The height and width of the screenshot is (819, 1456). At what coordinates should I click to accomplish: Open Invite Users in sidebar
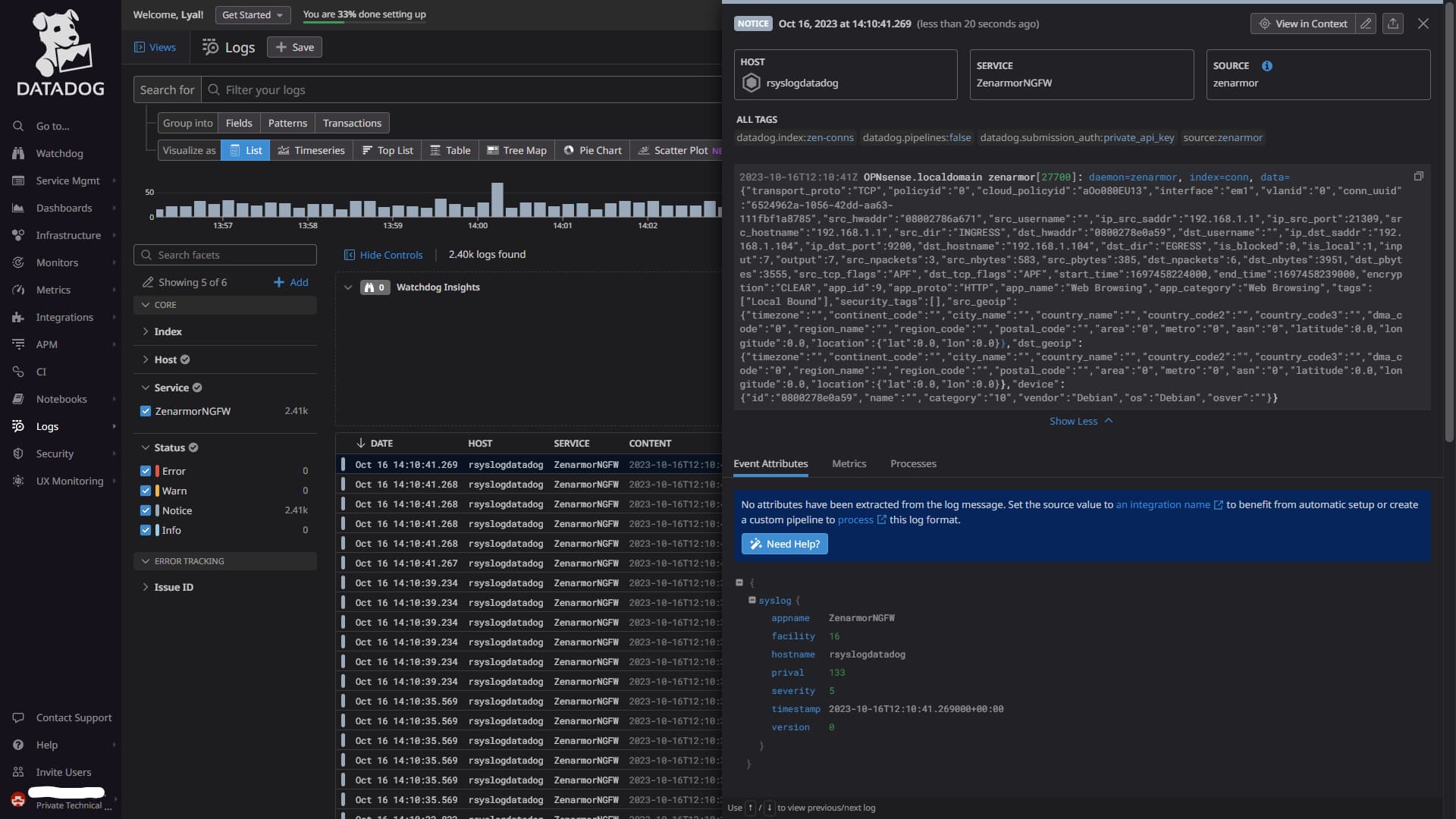(x=63, y=772)
